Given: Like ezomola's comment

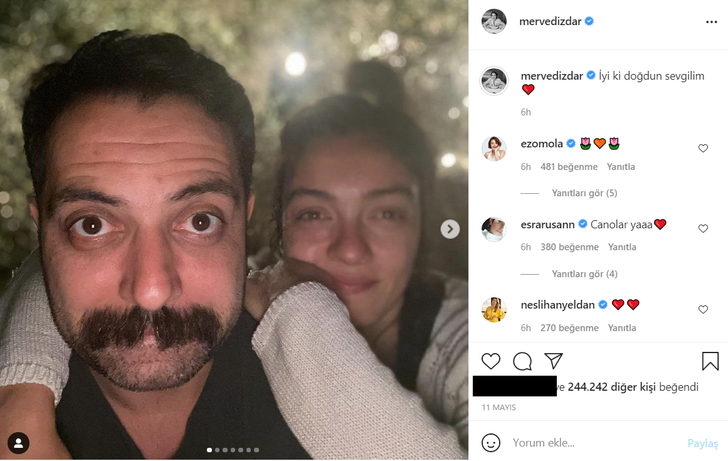Looking at the screenshot, I should 703,148.
